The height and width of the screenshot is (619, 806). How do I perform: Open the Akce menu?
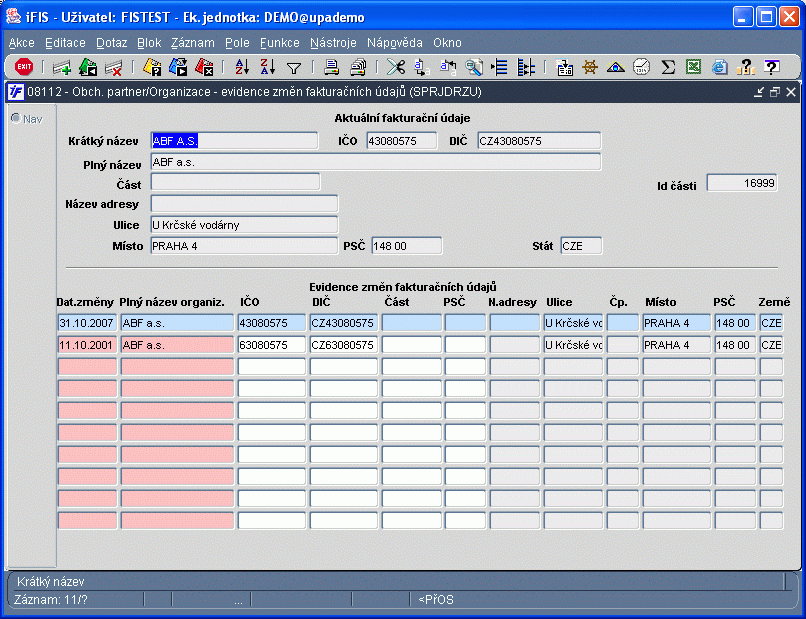[x=21, y=43]
